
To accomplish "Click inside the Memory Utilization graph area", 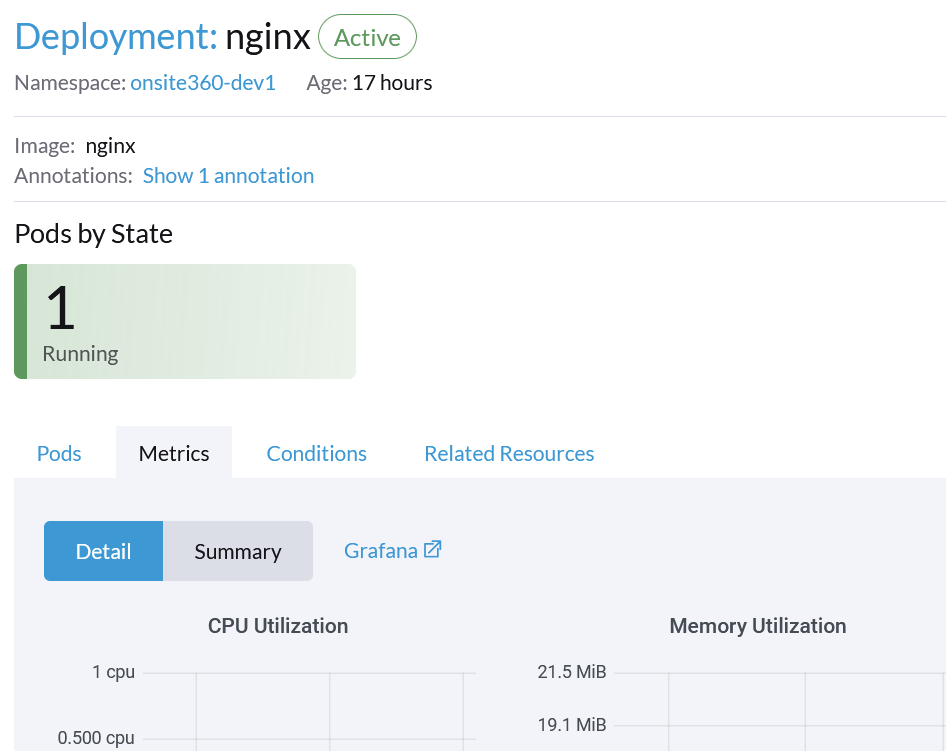I will [790, 710].
